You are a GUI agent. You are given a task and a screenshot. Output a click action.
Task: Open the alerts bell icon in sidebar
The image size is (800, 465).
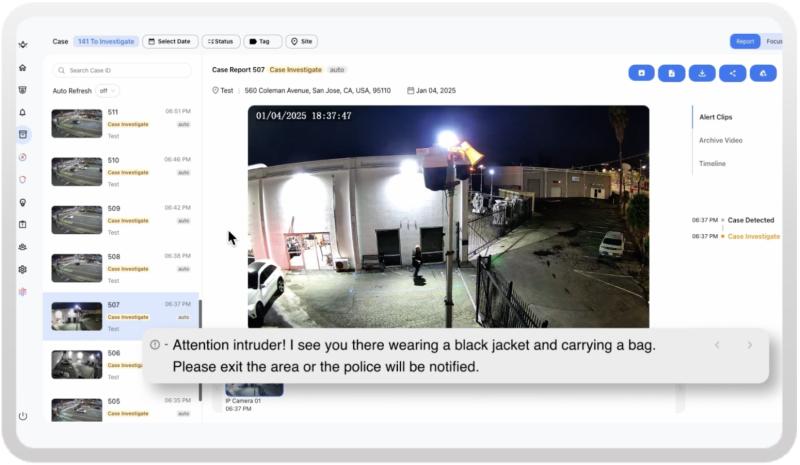click(x=22, y=112)
